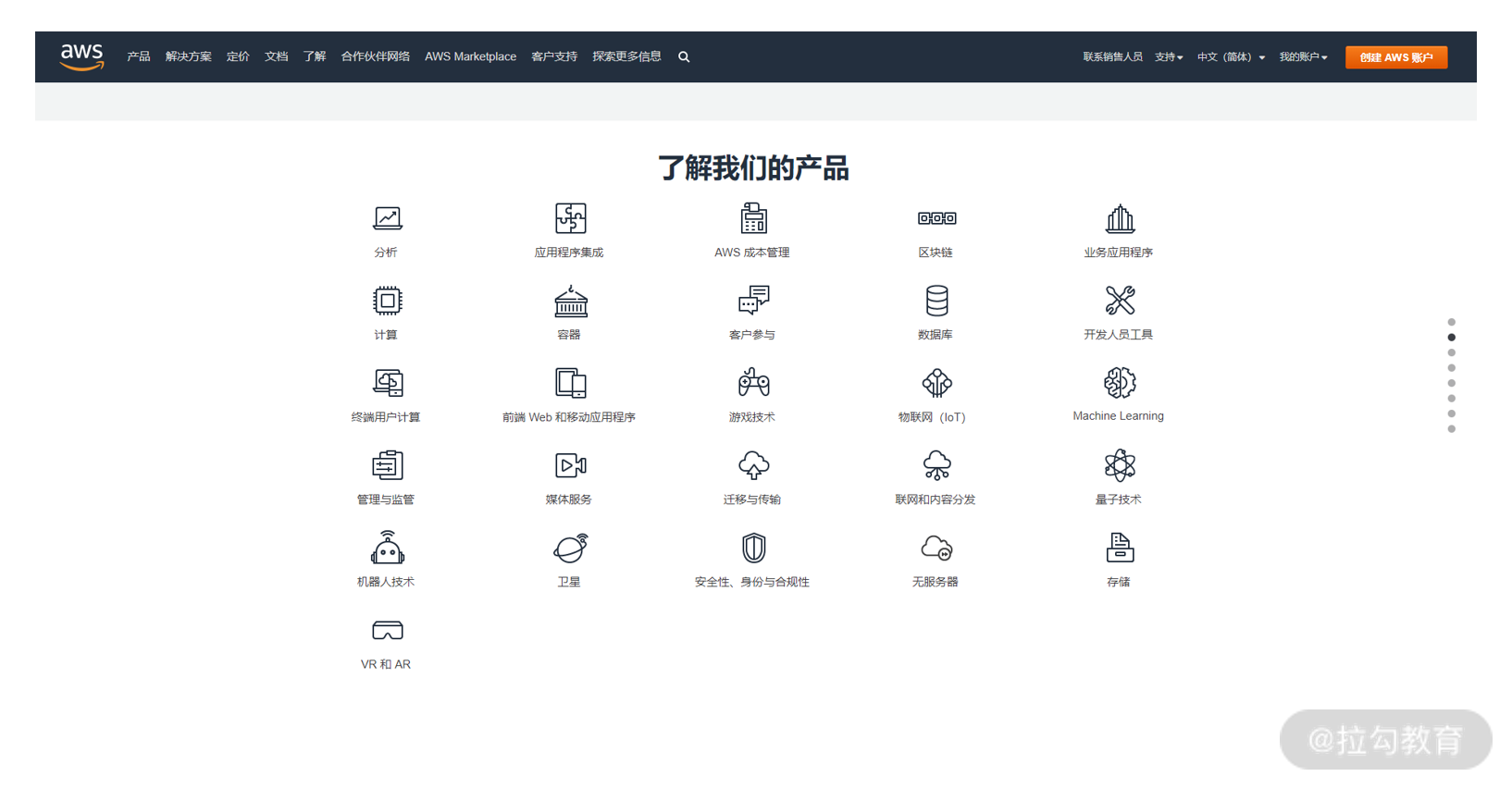Open the 中文 (简体) language dropdown
Screen dimensions: 1512x789
coord(1231,57)
